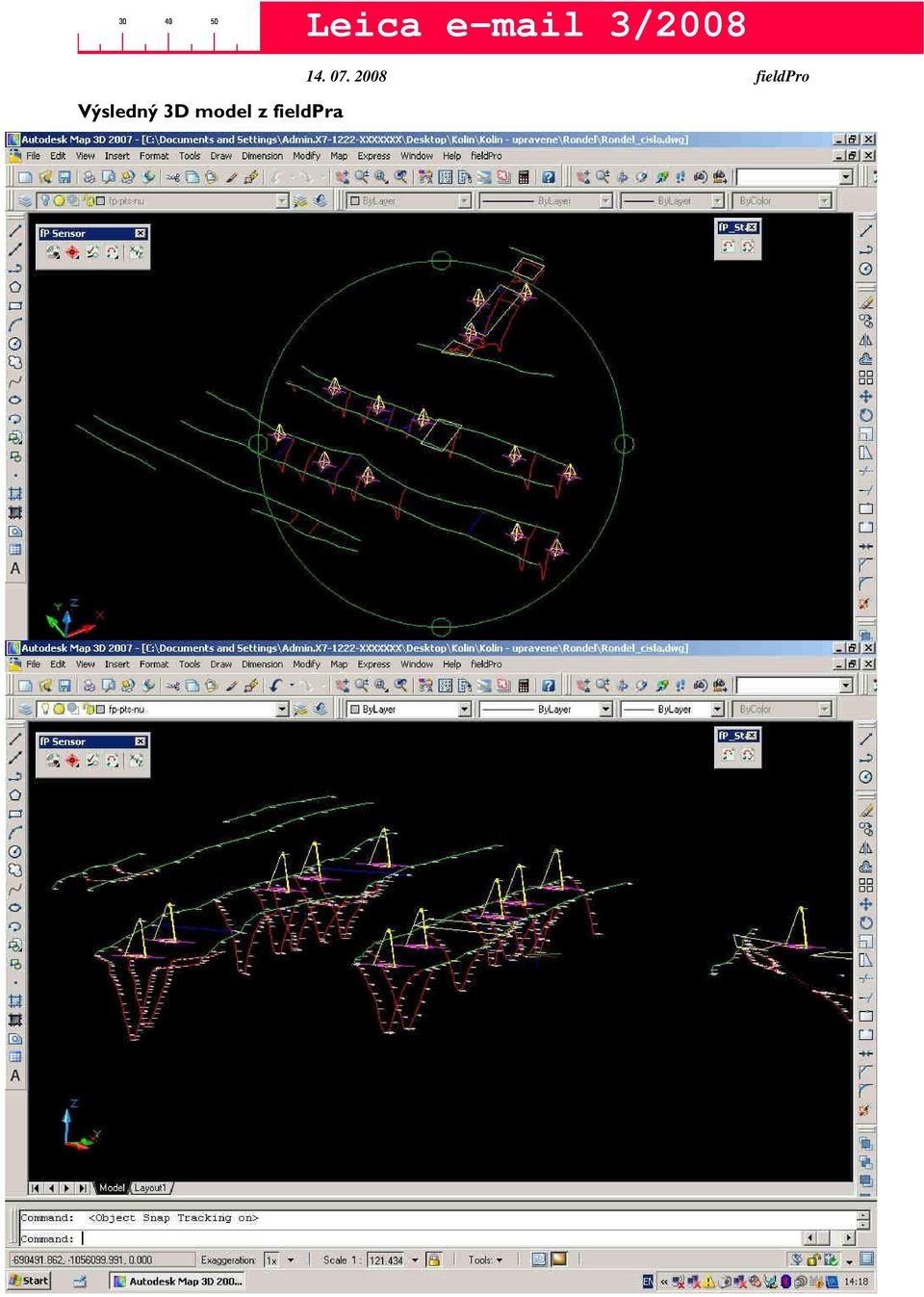Click Cut scissors icon in lower window toolbar
924x1297 pixels.
[x=172, y=686]
